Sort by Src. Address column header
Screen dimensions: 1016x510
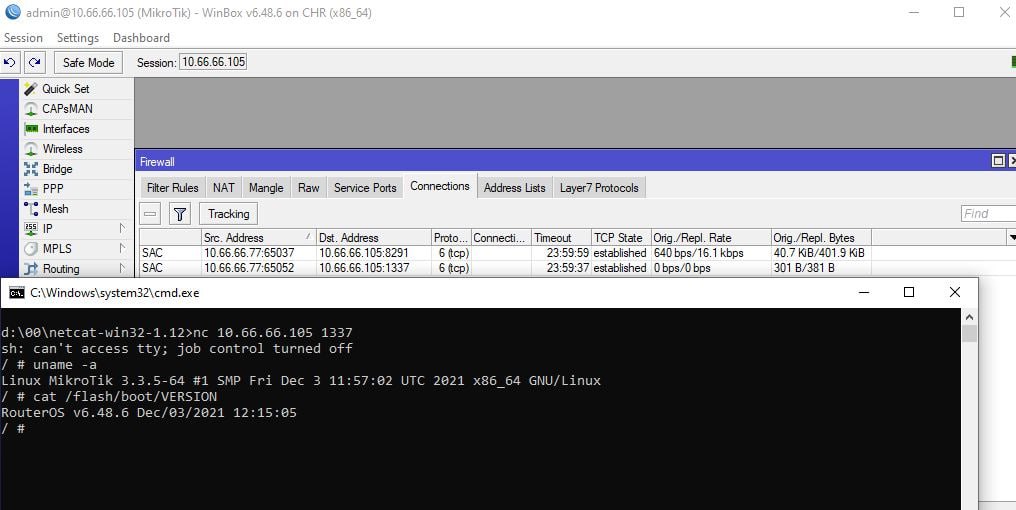pos(257,238)
